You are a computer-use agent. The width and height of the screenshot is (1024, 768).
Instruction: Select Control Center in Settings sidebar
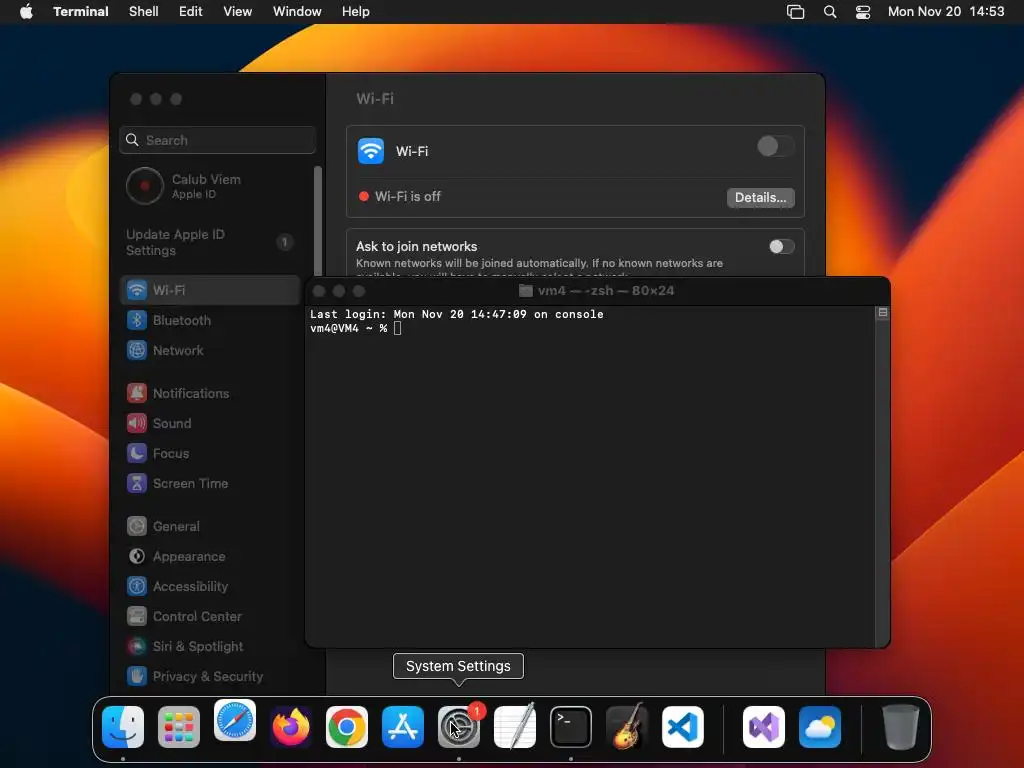(x=210, y=616)
